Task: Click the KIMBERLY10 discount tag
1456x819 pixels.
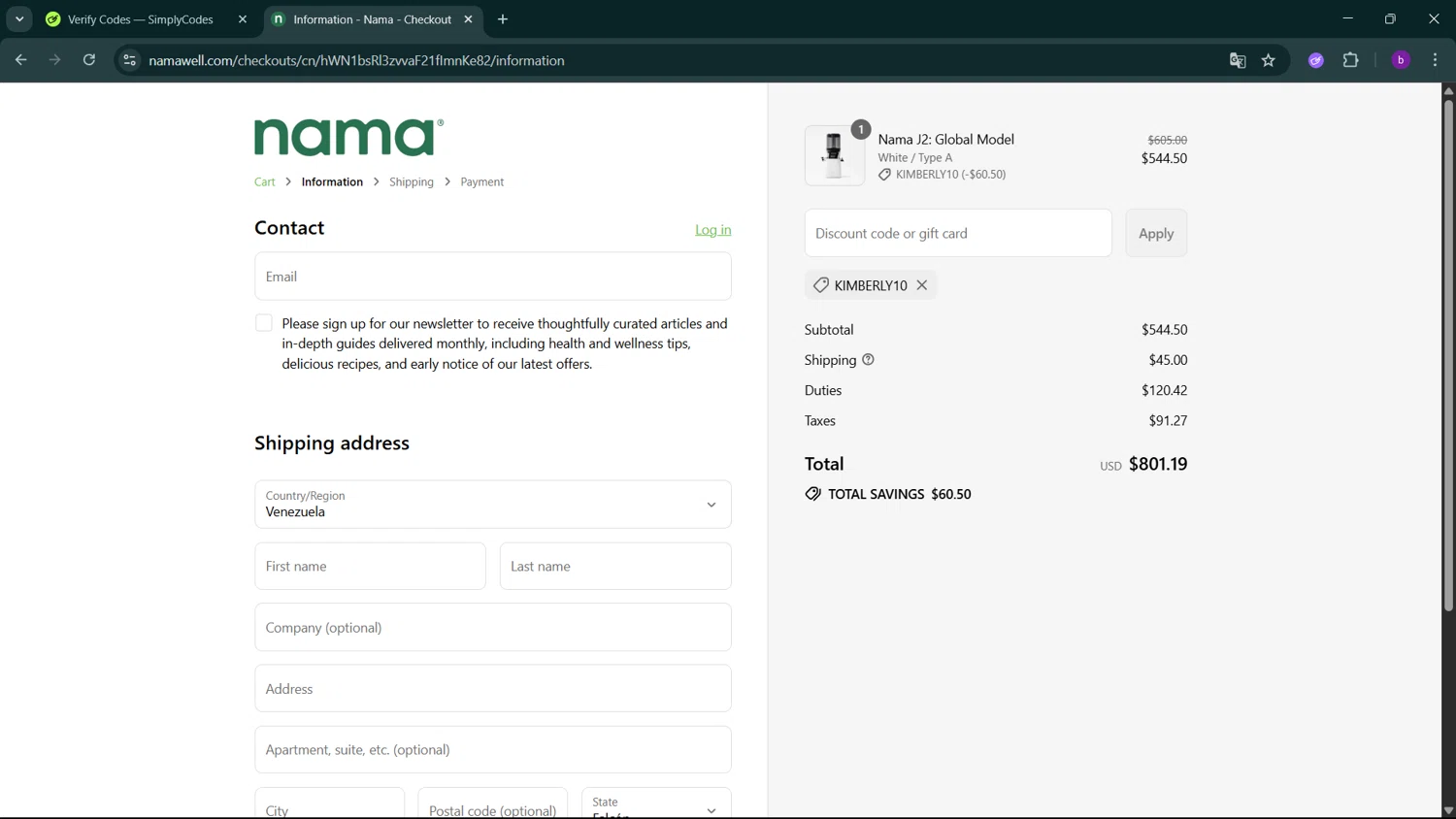Action: [871, 285]
